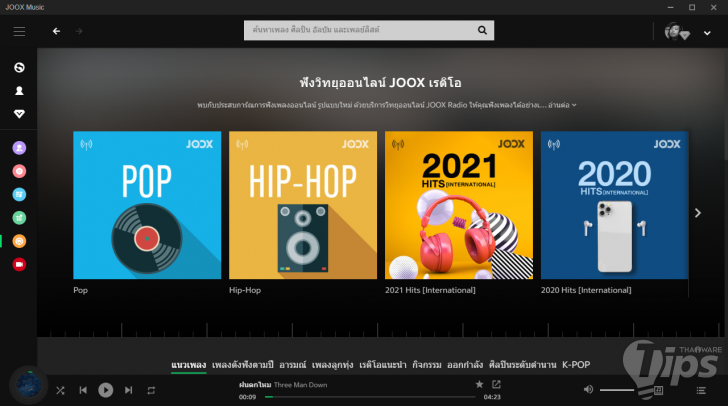Click the total duration 04:23

click(492, 397)
